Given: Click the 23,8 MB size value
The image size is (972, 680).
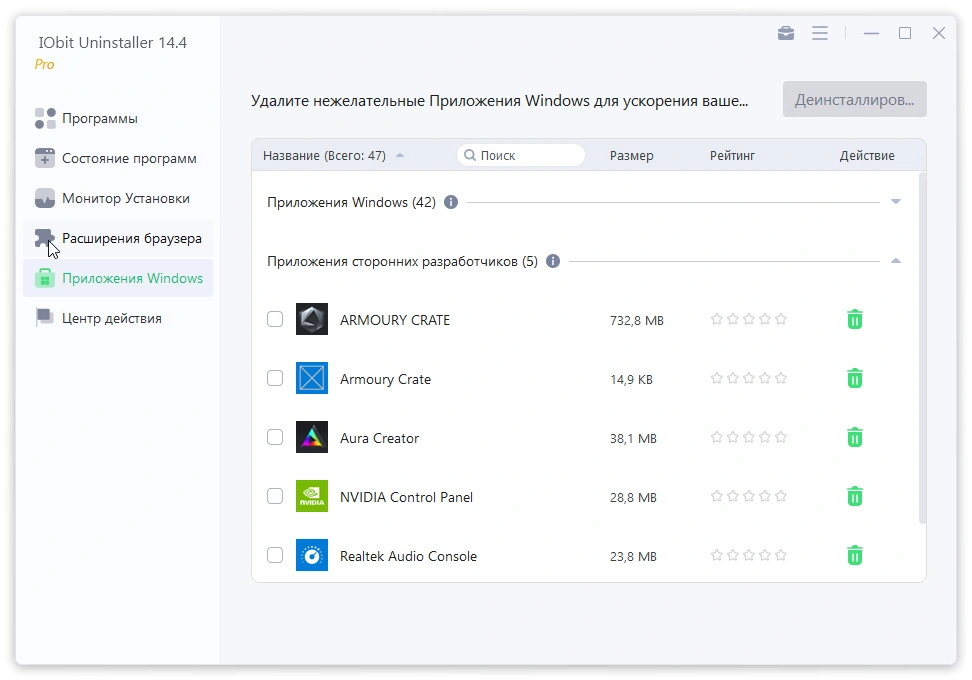Looking at the screenshot, I should tap(633, 556).
